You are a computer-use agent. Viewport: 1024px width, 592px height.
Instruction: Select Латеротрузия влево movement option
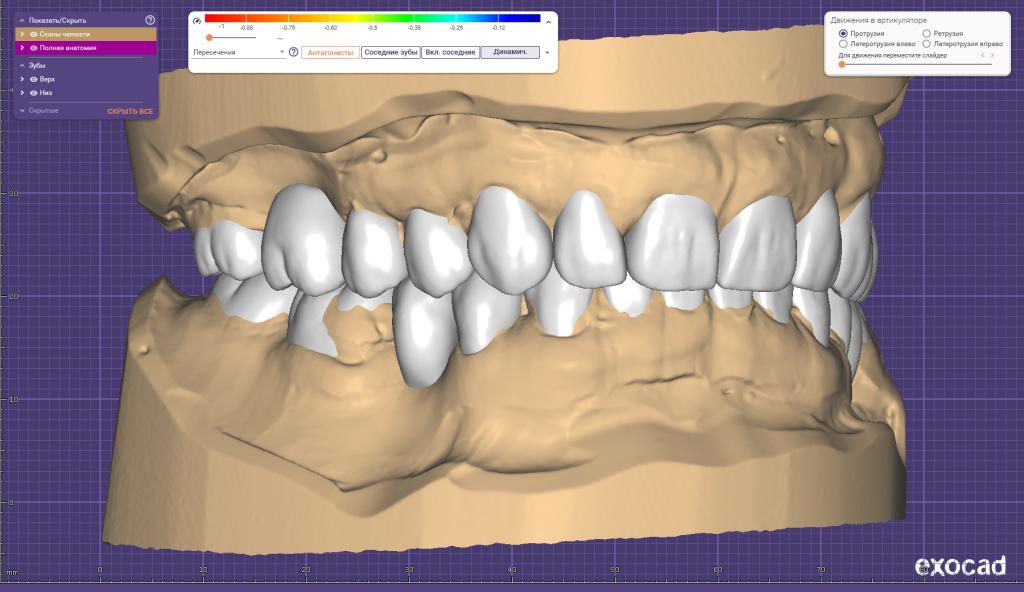(844, 44)
